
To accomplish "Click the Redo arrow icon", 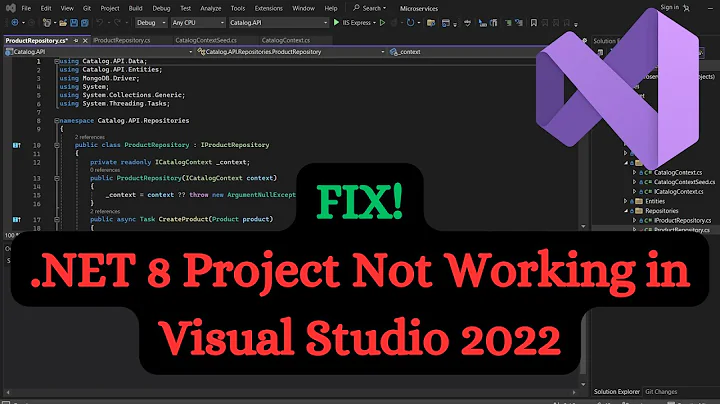I will coord(118,22).
